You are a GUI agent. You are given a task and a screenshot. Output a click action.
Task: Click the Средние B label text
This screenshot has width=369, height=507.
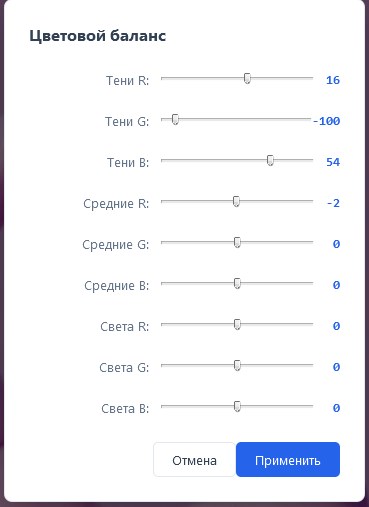pos(116,286)
